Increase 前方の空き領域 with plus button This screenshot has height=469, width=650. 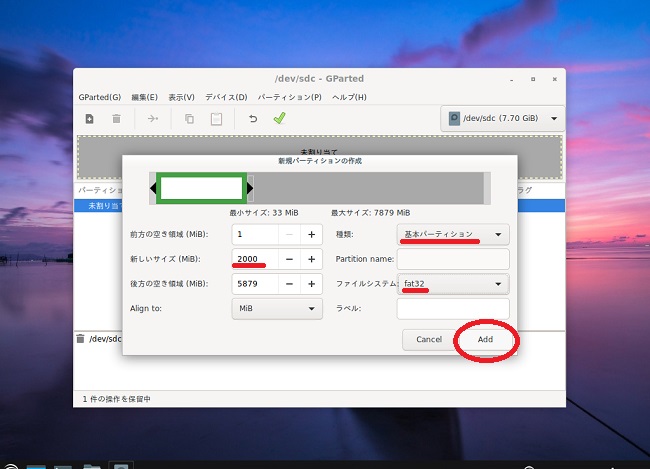pos(311,234)
